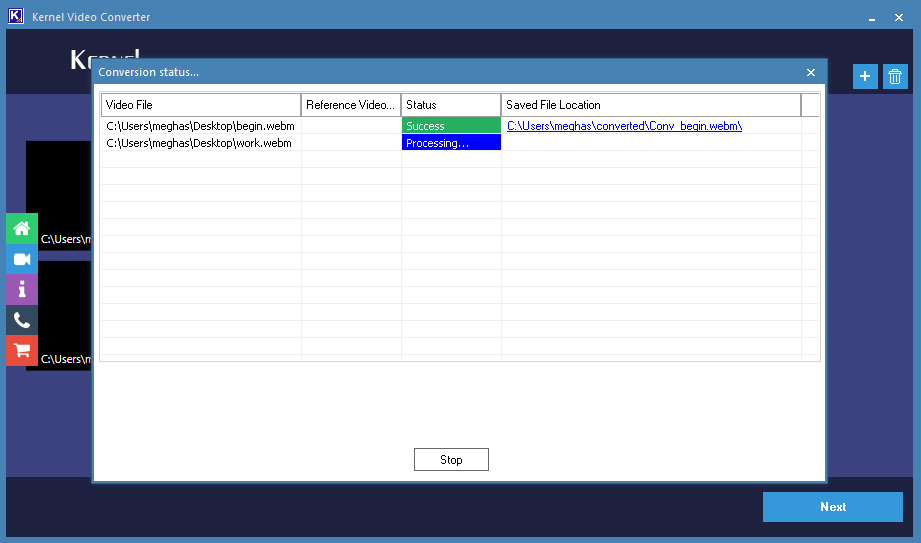This screenshot has width=921, height=543.
Task: Click the plus add-video icon
Action: click(x=865, y=76)
